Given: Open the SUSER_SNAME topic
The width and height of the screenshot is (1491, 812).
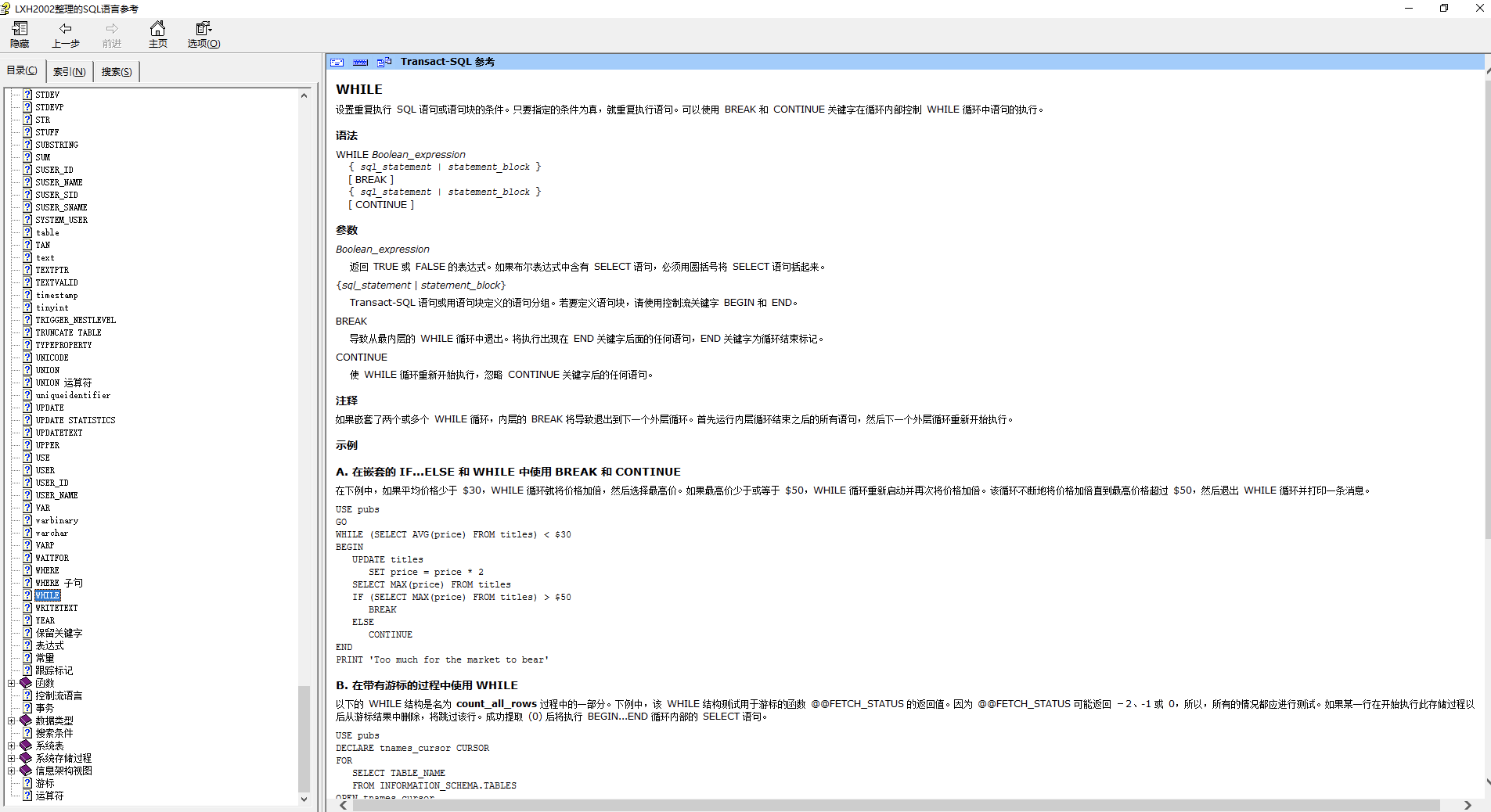Looking at the screenshot, I should pyautogui.click(x=61, y=207).
